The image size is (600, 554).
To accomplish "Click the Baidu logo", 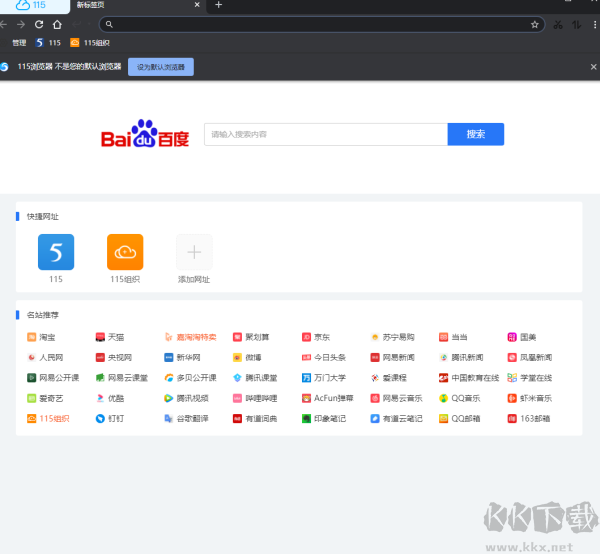I will tap(145, 134).
